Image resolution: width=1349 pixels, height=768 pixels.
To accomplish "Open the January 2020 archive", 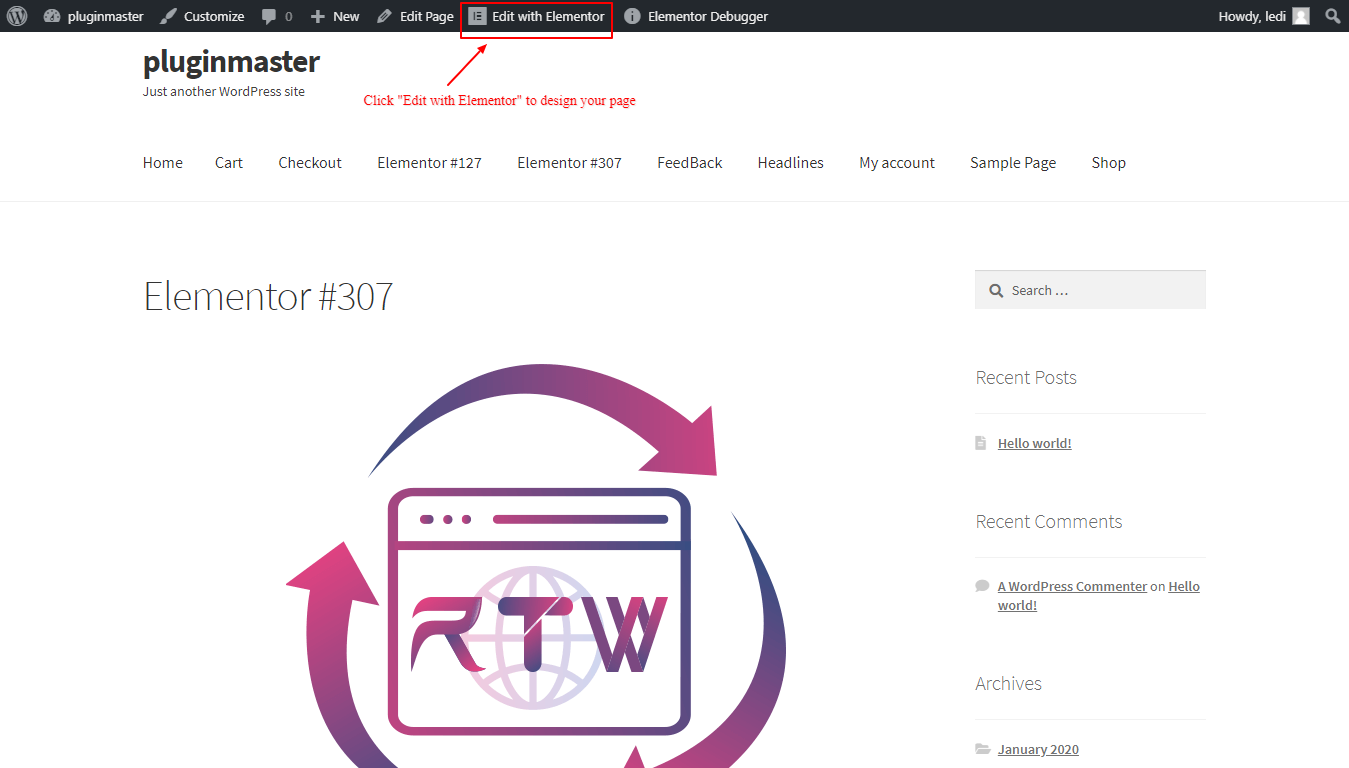I will coord(1038,749).
